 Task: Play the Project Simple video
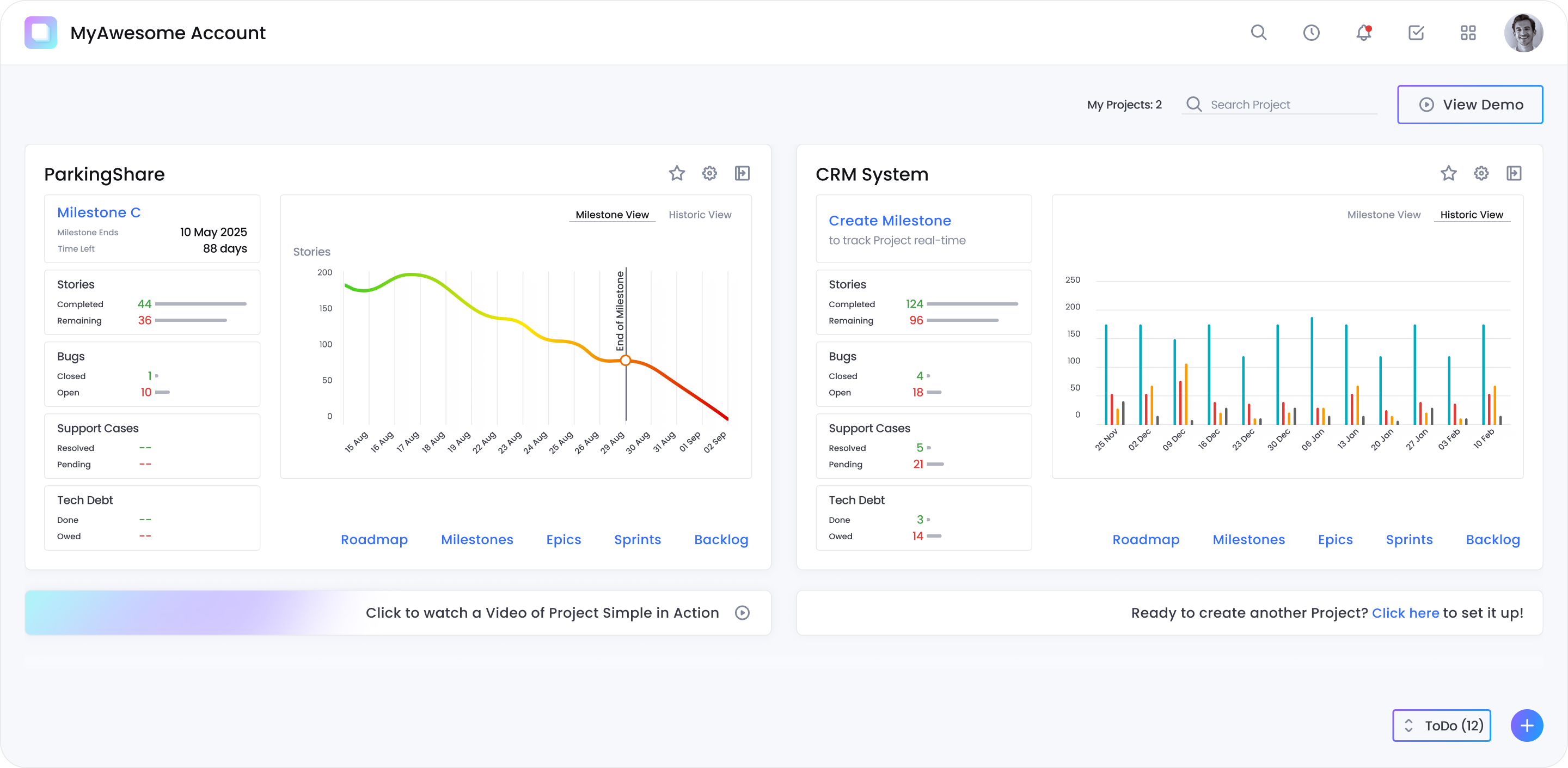[742, 613]
